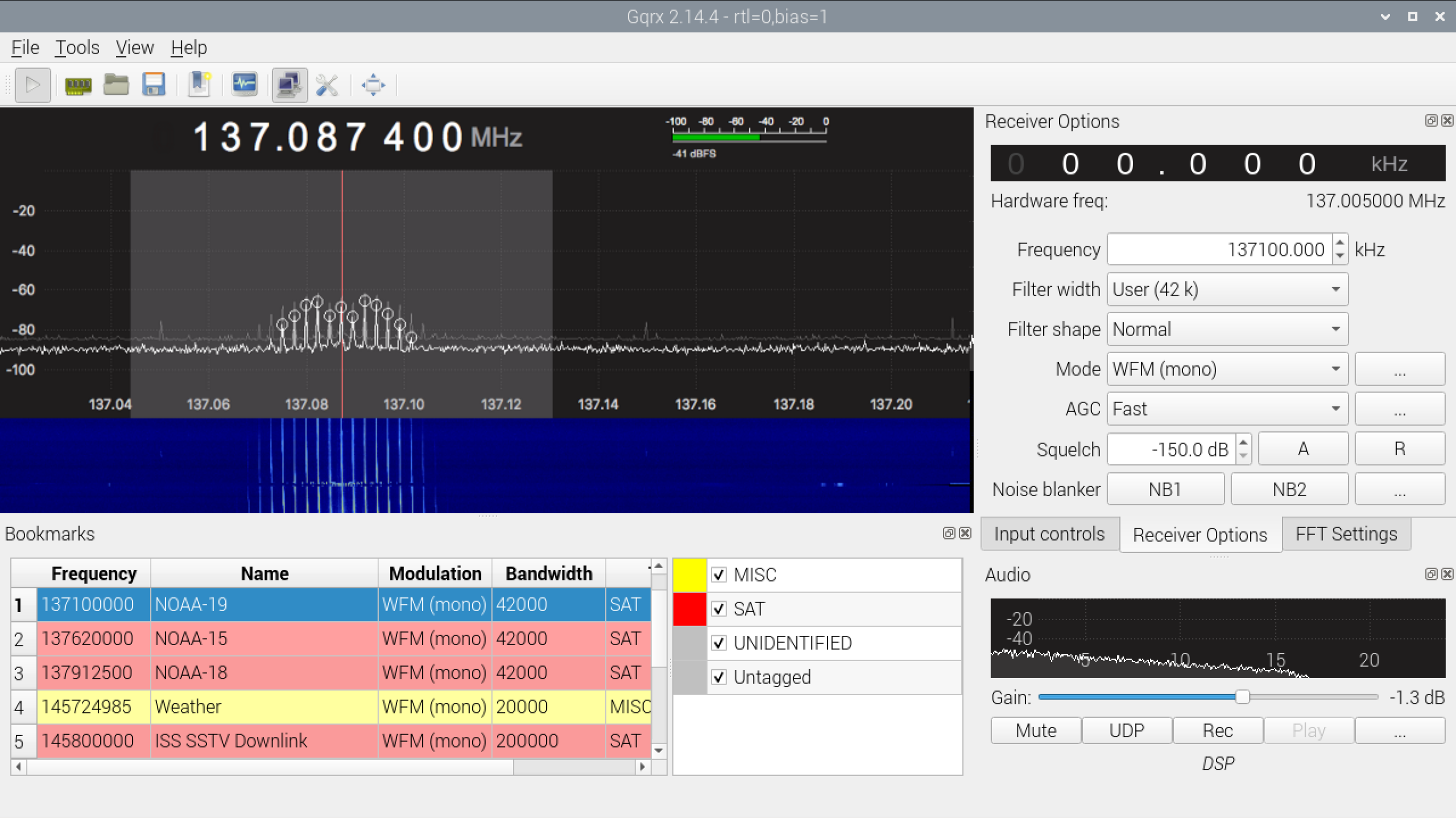Click the full screen arrows icon
The image size is (1456, 818).
[x=373, y=85]
